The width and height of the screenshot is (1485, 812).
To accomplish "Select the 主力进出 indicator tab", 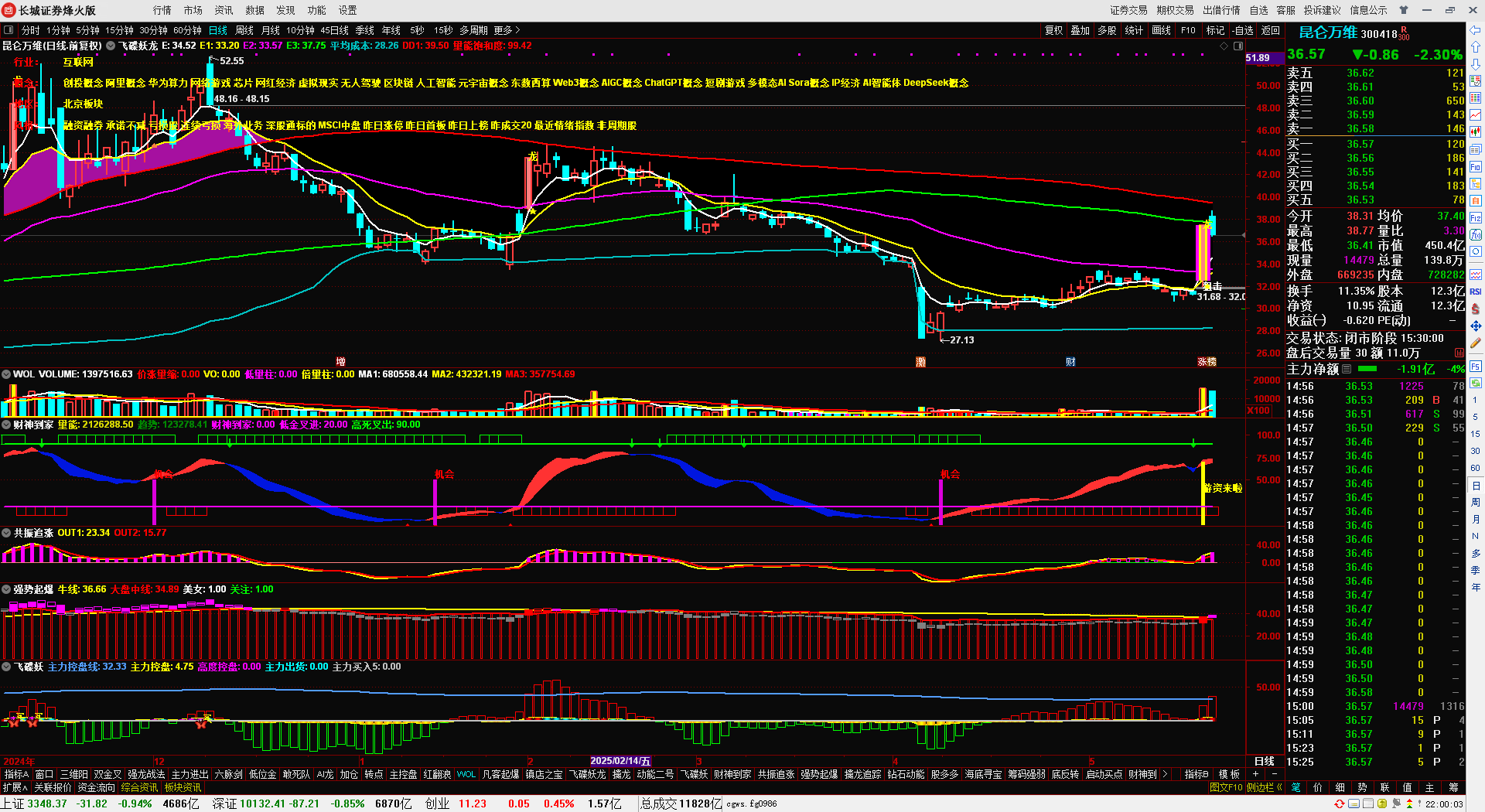I will pyautogui.click(x=189, y=774).
